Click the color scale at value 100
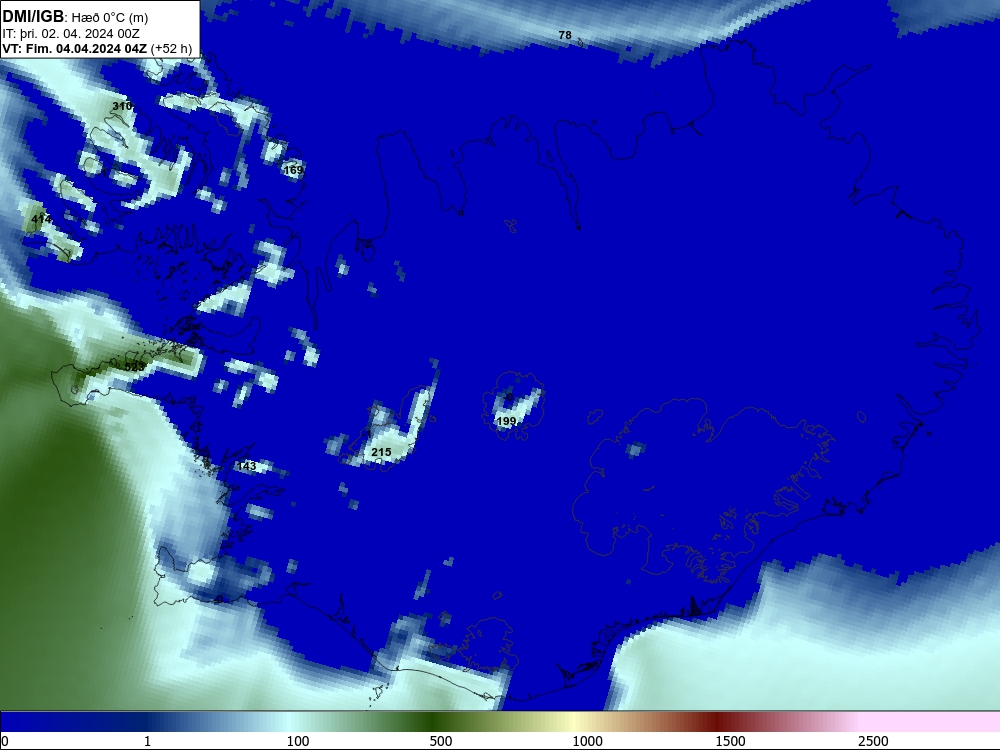Image resolution: width=1000 pixels, height=750 pixels. (x=298, y=741)
